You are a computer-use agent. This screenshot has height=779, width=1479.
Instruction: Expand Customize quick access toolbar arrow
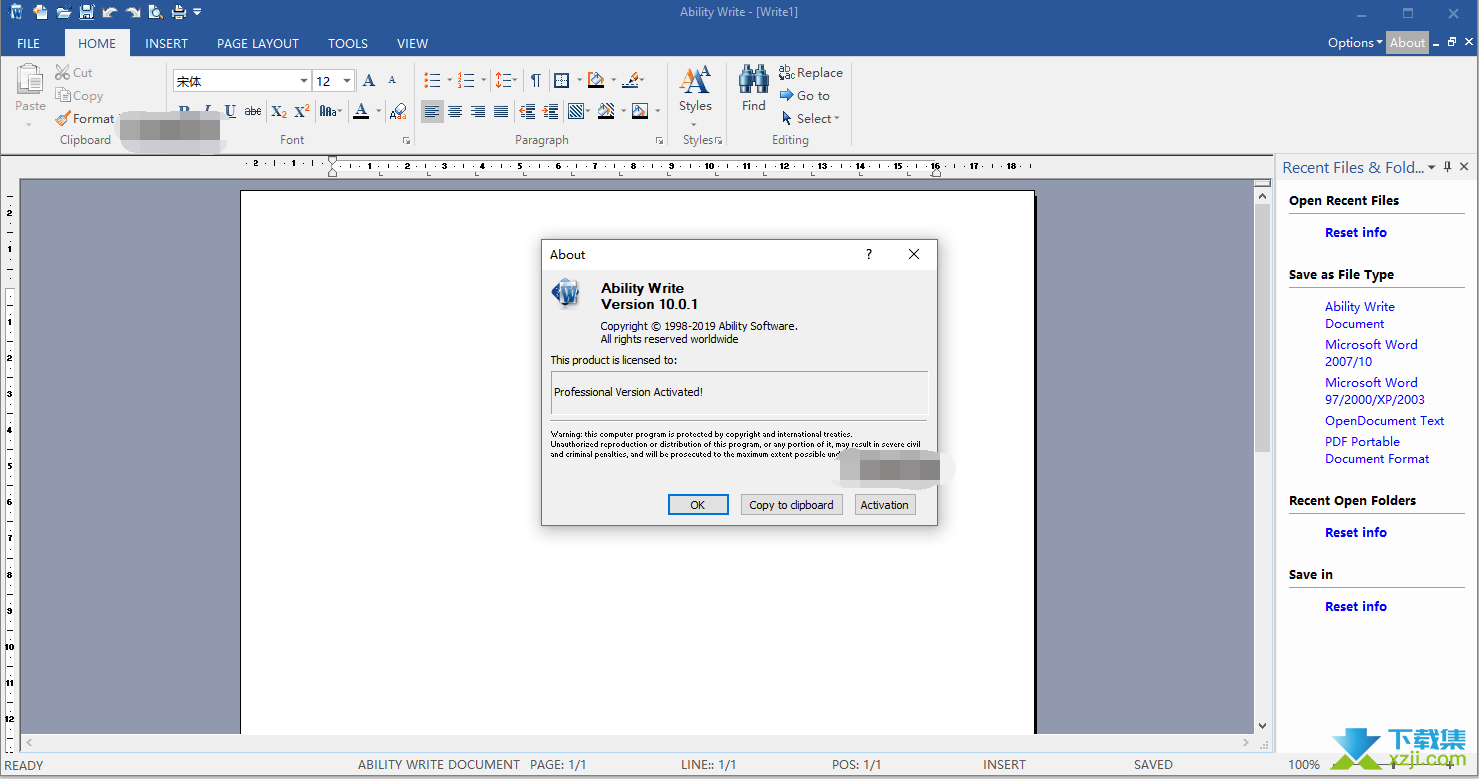click(x=197, y=12)
